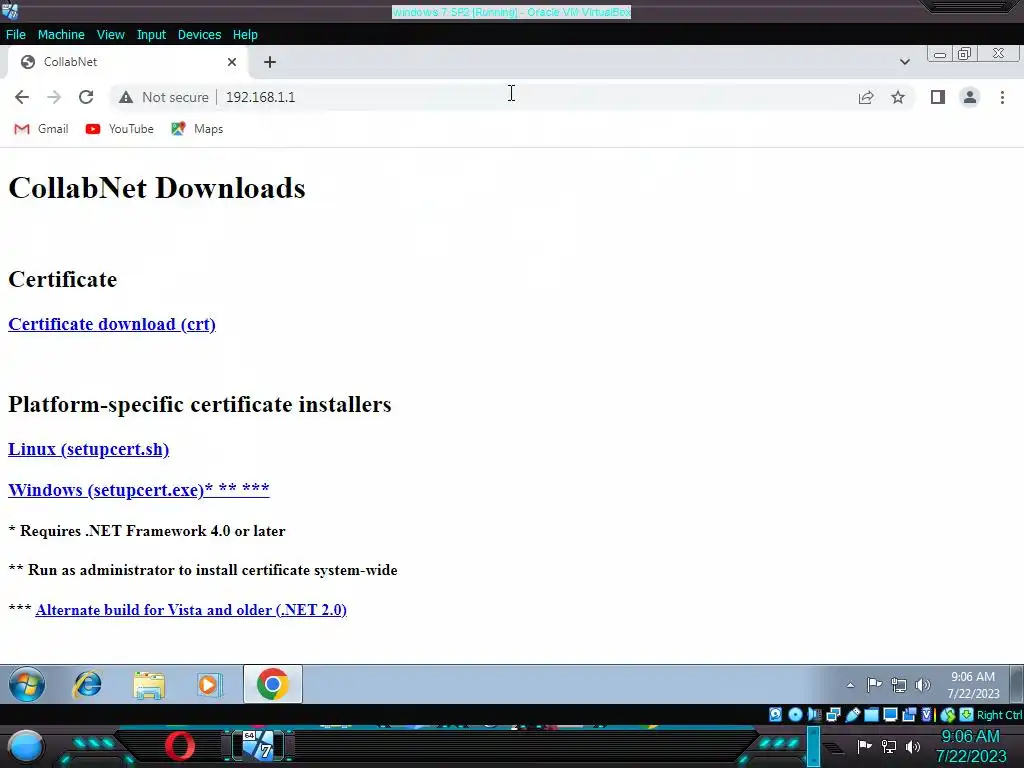
Task: Click the VirtualBox audio status icon
Action: pyautogui.click(x=814, y=714)
